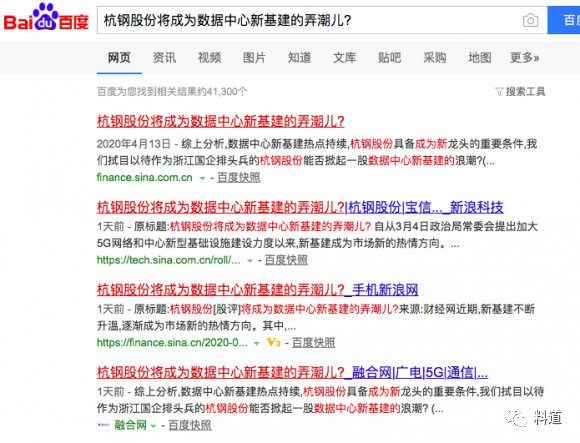Expand dropdown arrow beside finance.sina.com.cn
The width and height of the screenshot is (580, 443).
[x=202, y=178]
